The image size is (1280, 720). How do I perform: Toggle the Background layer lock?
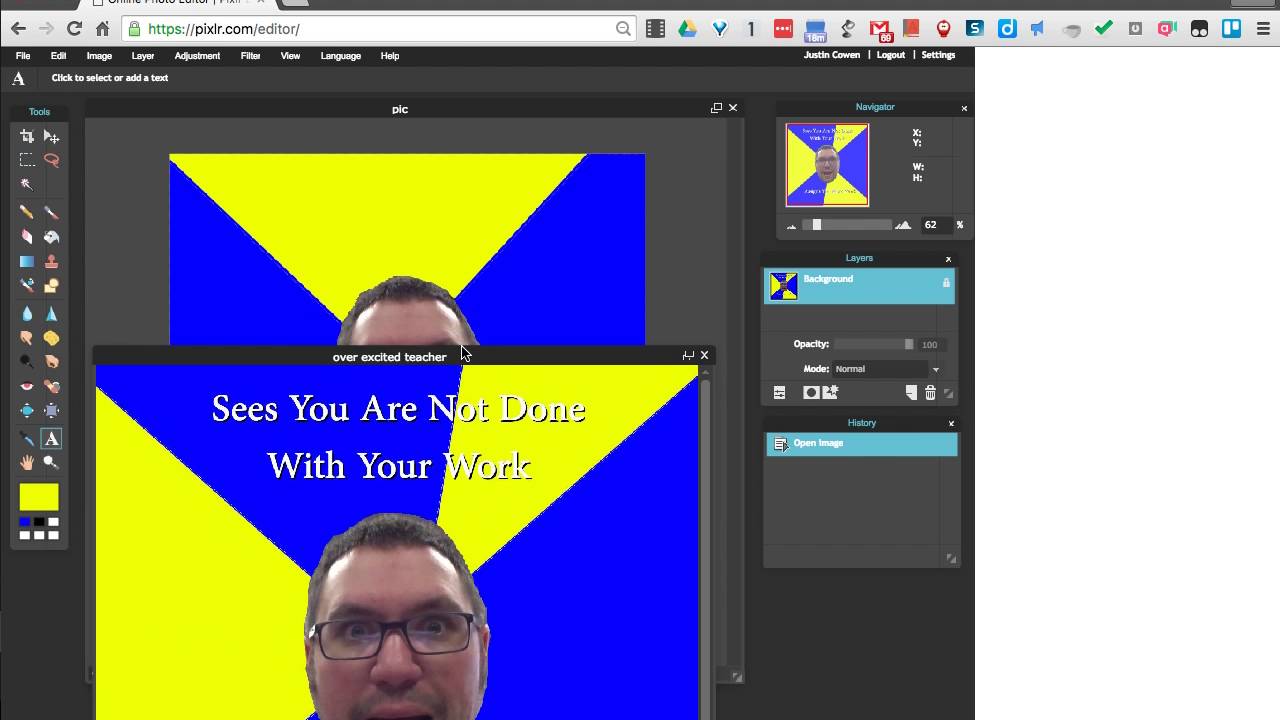click(946, 283)
